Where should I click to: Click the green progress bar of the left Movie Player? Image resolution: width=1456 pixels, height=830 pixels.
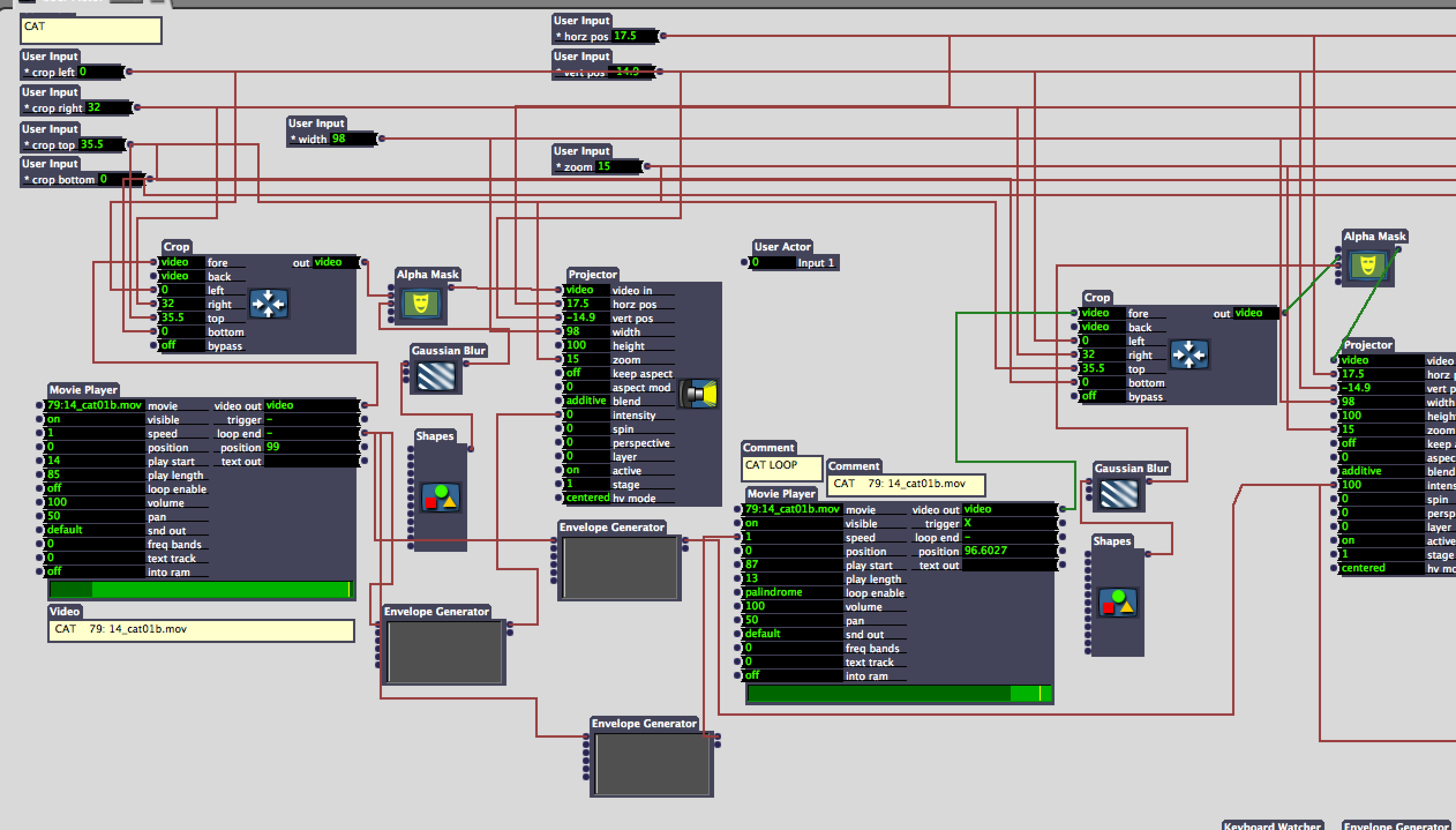(x=201, y=589)
